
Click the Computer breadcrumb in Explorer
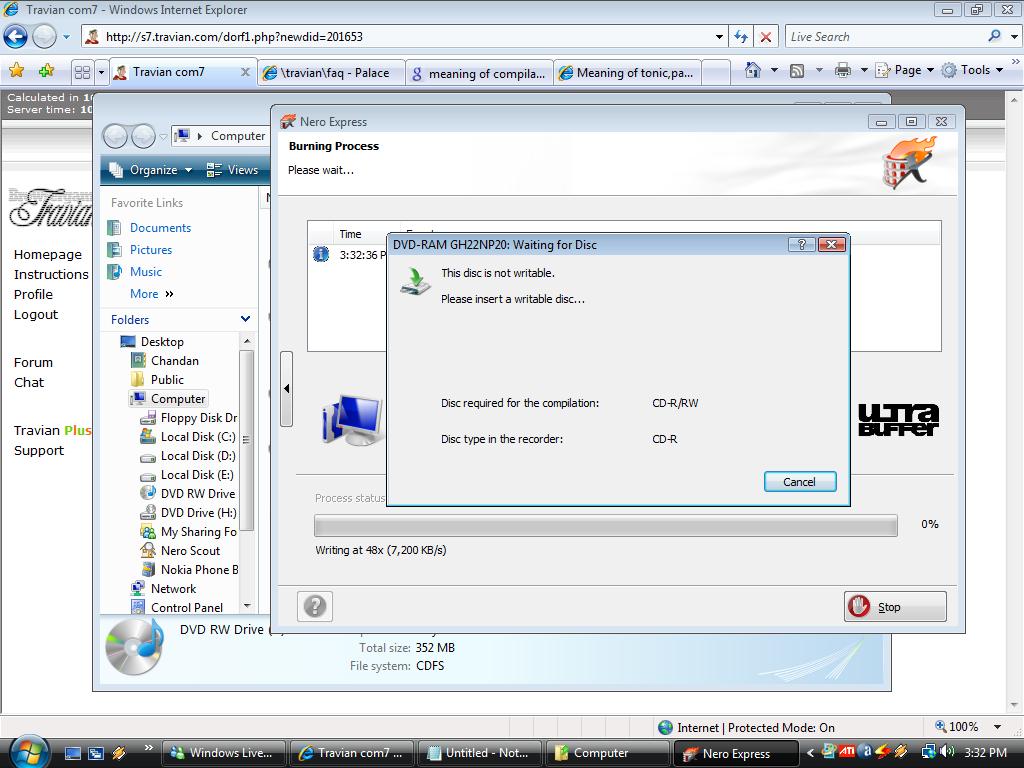pyautogui.click(x=238, y=136)
